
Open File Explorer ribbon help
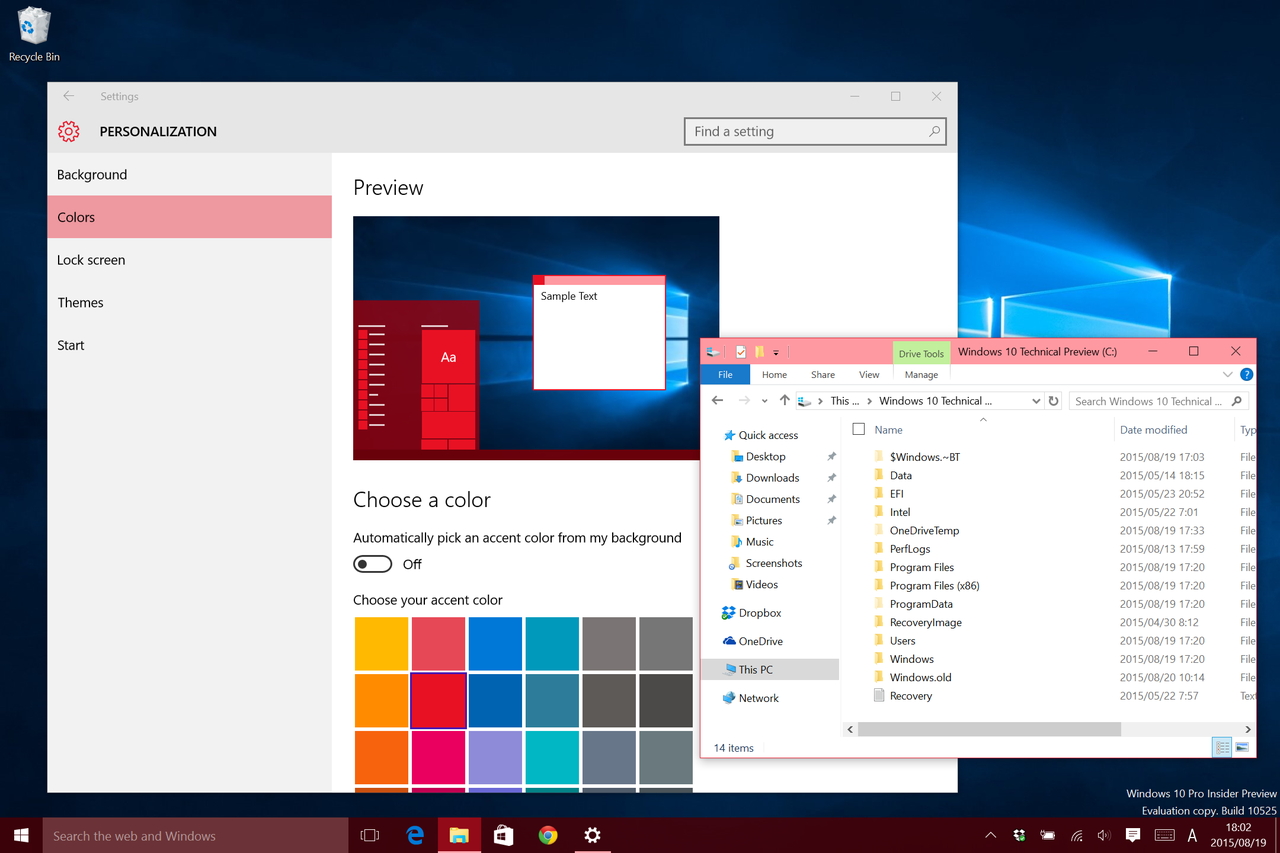(1246, 375)
